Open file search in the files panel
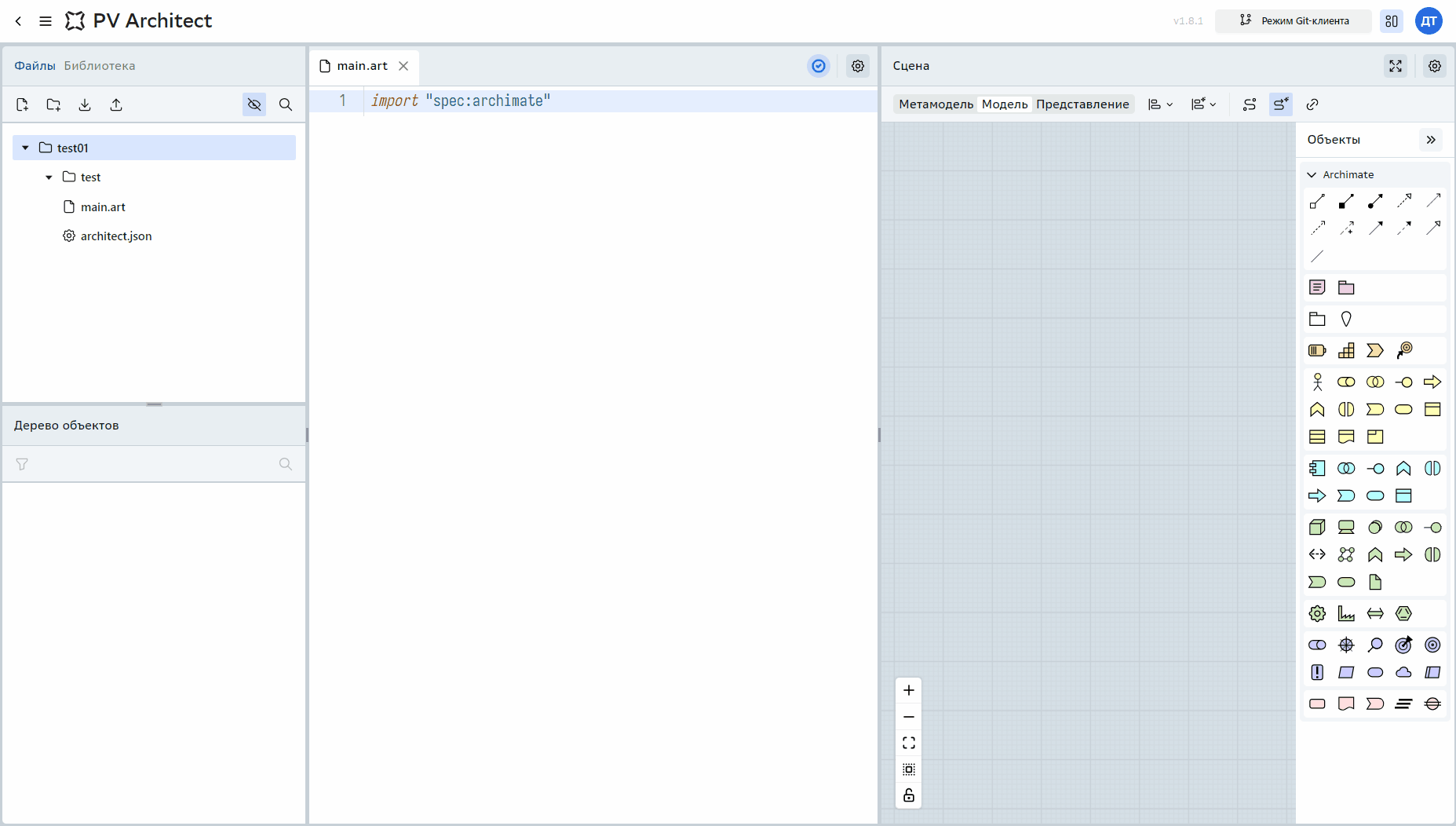The width and height of the screenshot is (1456, 826). click(x=286, y=104)
